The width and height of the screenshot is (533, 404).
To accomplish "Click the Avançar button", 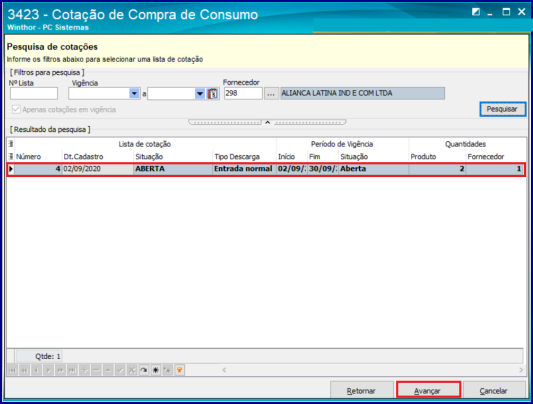I will 428,391.
